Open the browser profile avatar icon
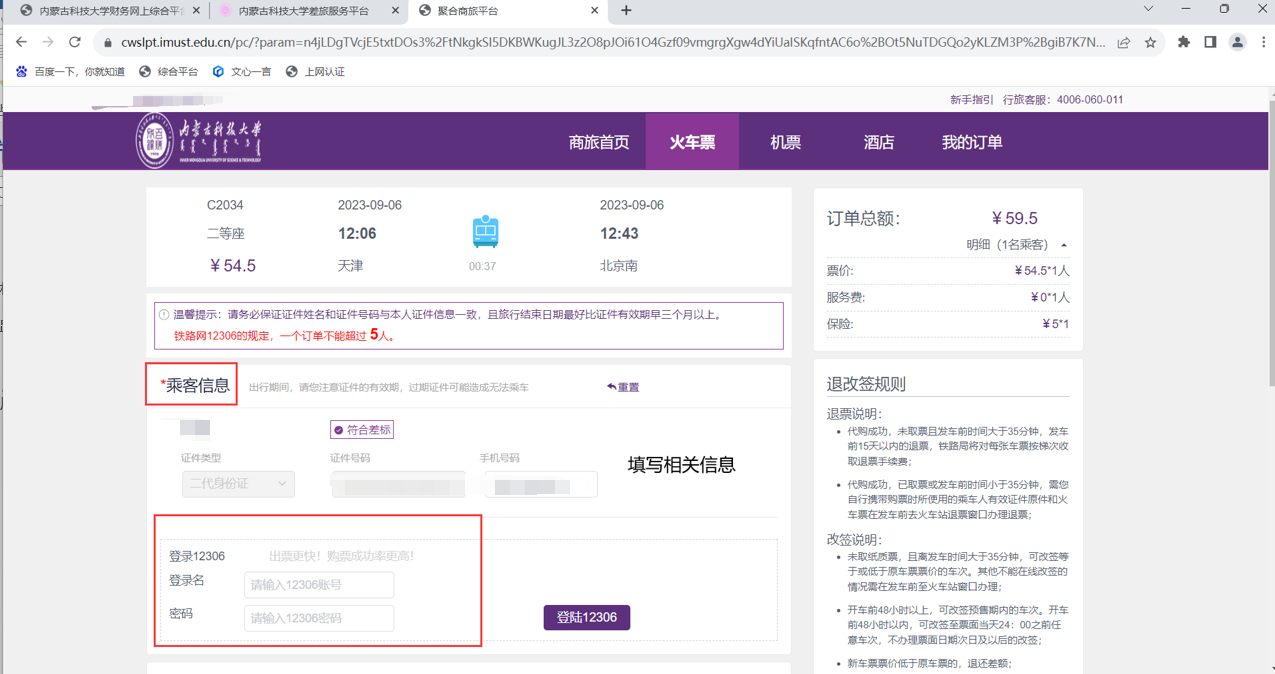The width and height of the screenshot is (1275, 674). click(x=1237, y=42)
